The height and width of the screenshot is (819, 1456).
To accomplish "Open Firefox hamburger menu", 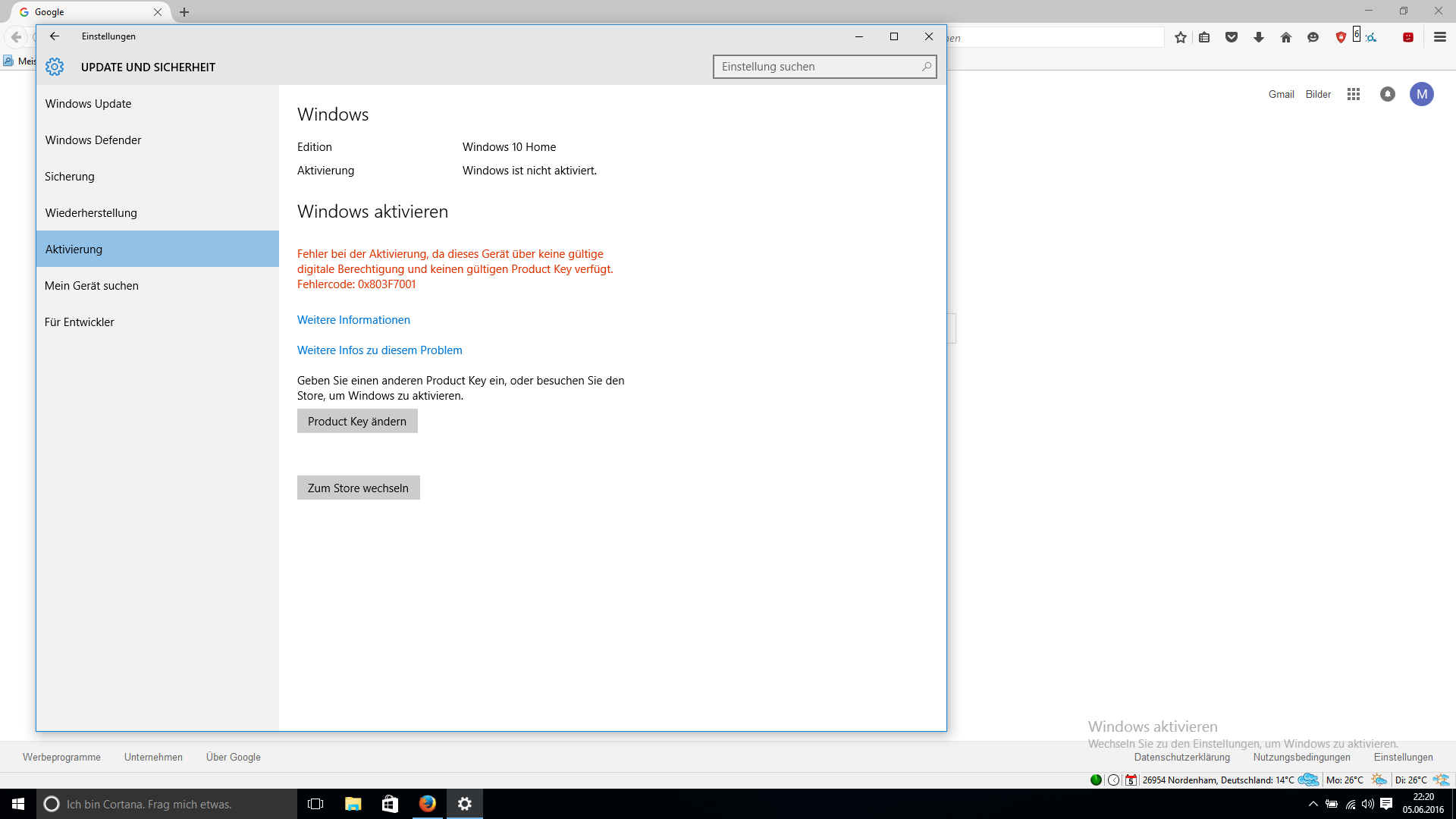I will pyautogui.click(x=1440, y=37).
